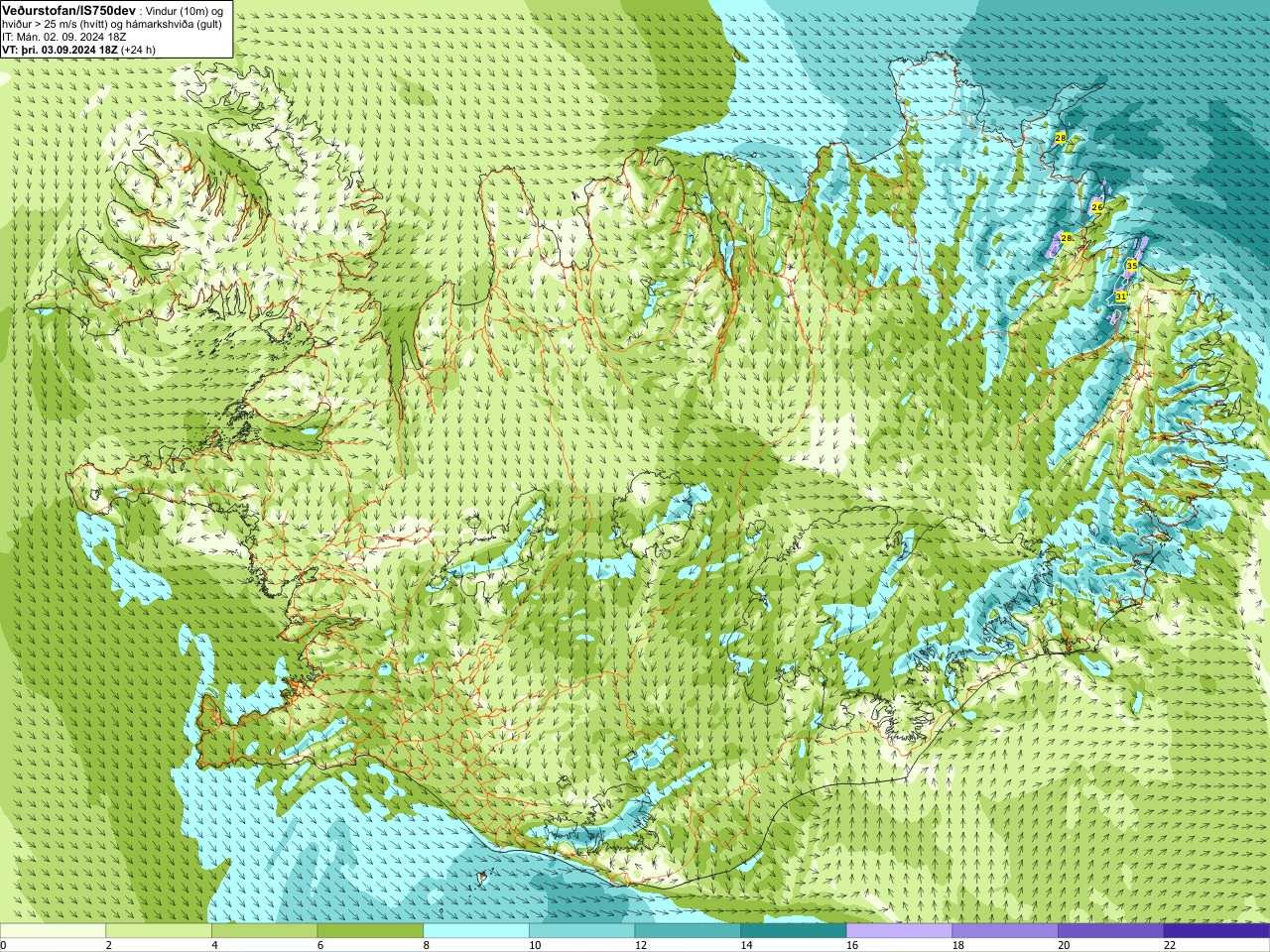
Task: Select the light cyan 8–10 m/s swatch
Action: [x=476, y=931]
